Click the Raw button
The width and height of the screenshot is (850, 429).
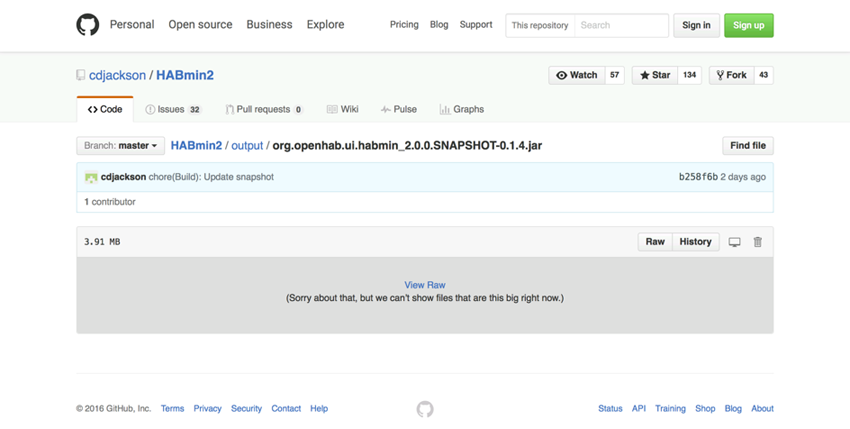655,242
